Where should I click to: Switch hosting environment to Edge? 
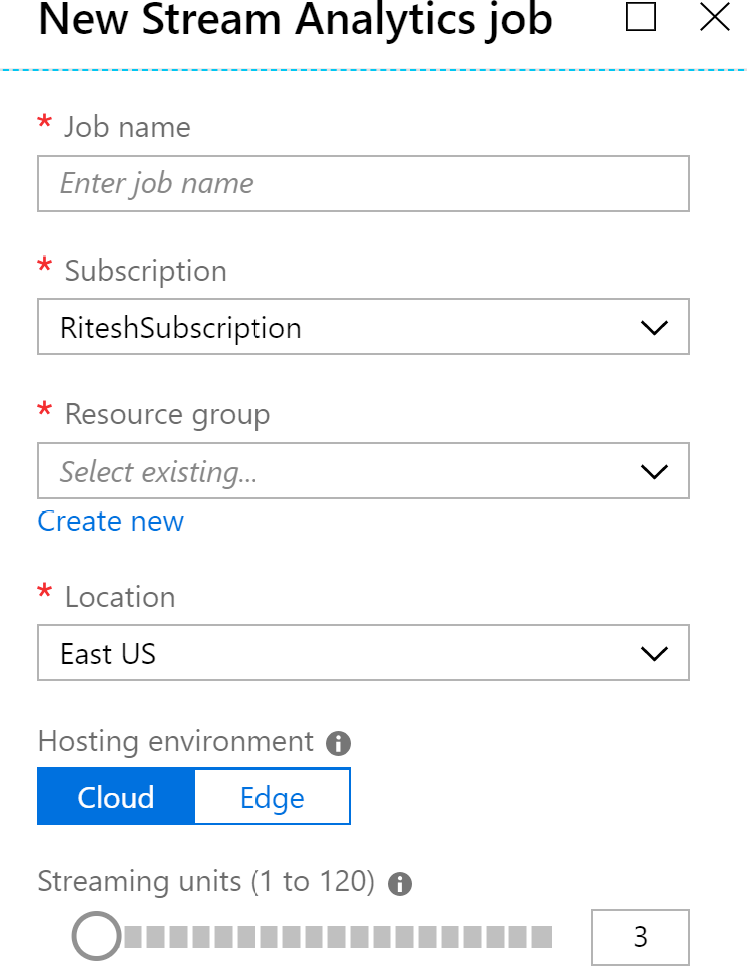point(272,797)
